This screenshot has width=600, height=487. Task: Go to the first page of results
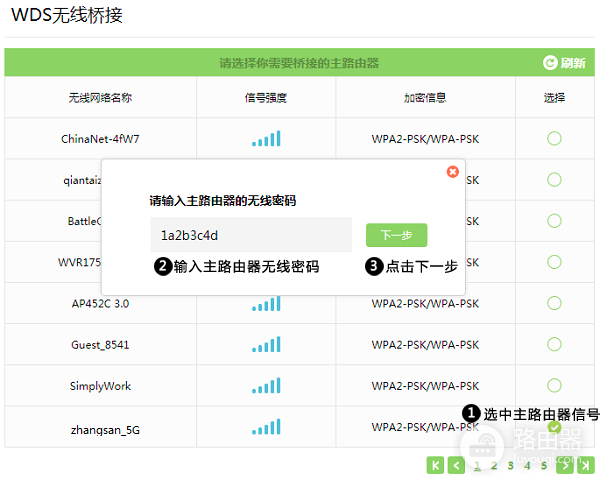coord(435,465)
